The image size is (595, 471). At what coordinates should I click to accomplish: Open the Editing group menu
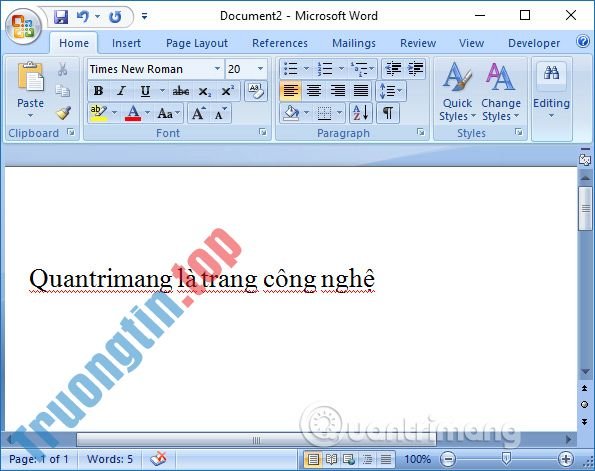point(551,91)
